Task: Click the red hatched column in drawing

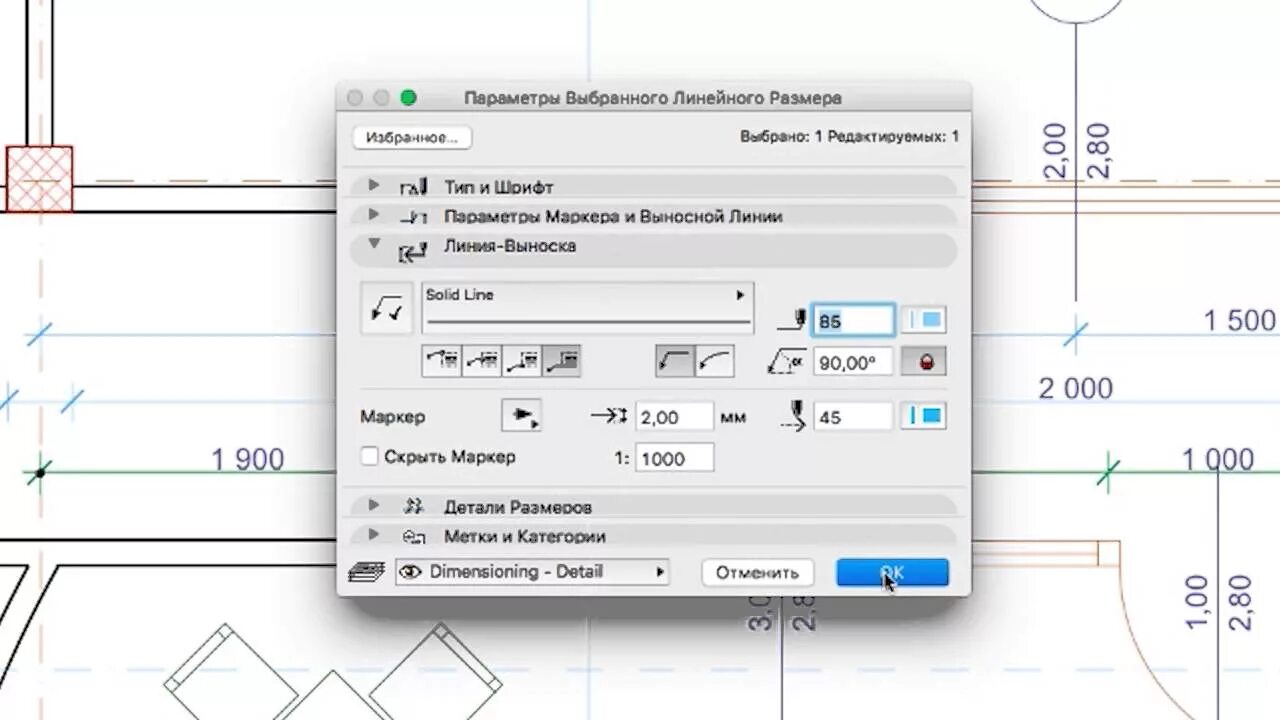Action: tap(39, 179)
